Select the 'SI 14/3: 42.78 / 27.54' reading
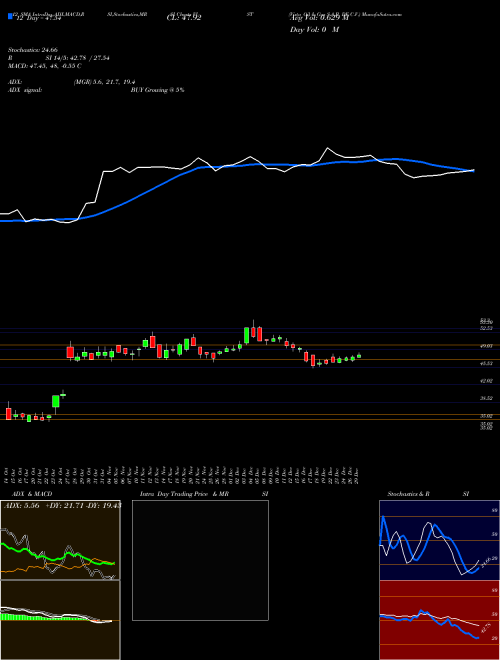Viewport: 500px width, 660px height. (x=78, y=58)
